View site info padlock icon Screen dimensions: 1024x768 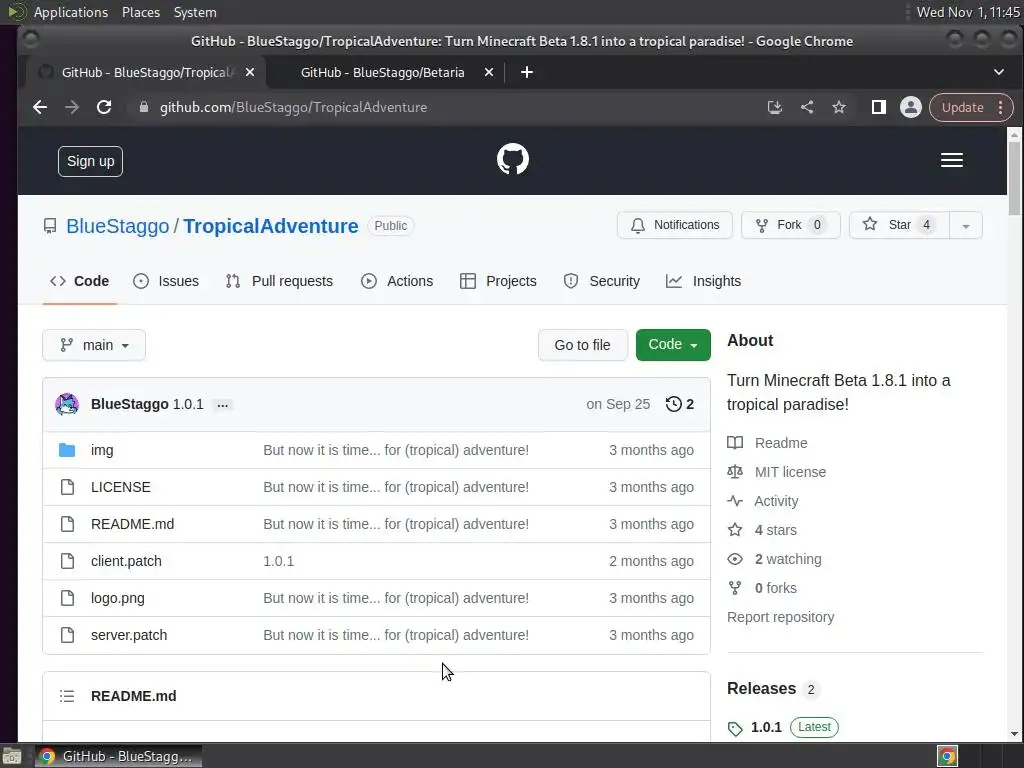[x=144, y=107]
